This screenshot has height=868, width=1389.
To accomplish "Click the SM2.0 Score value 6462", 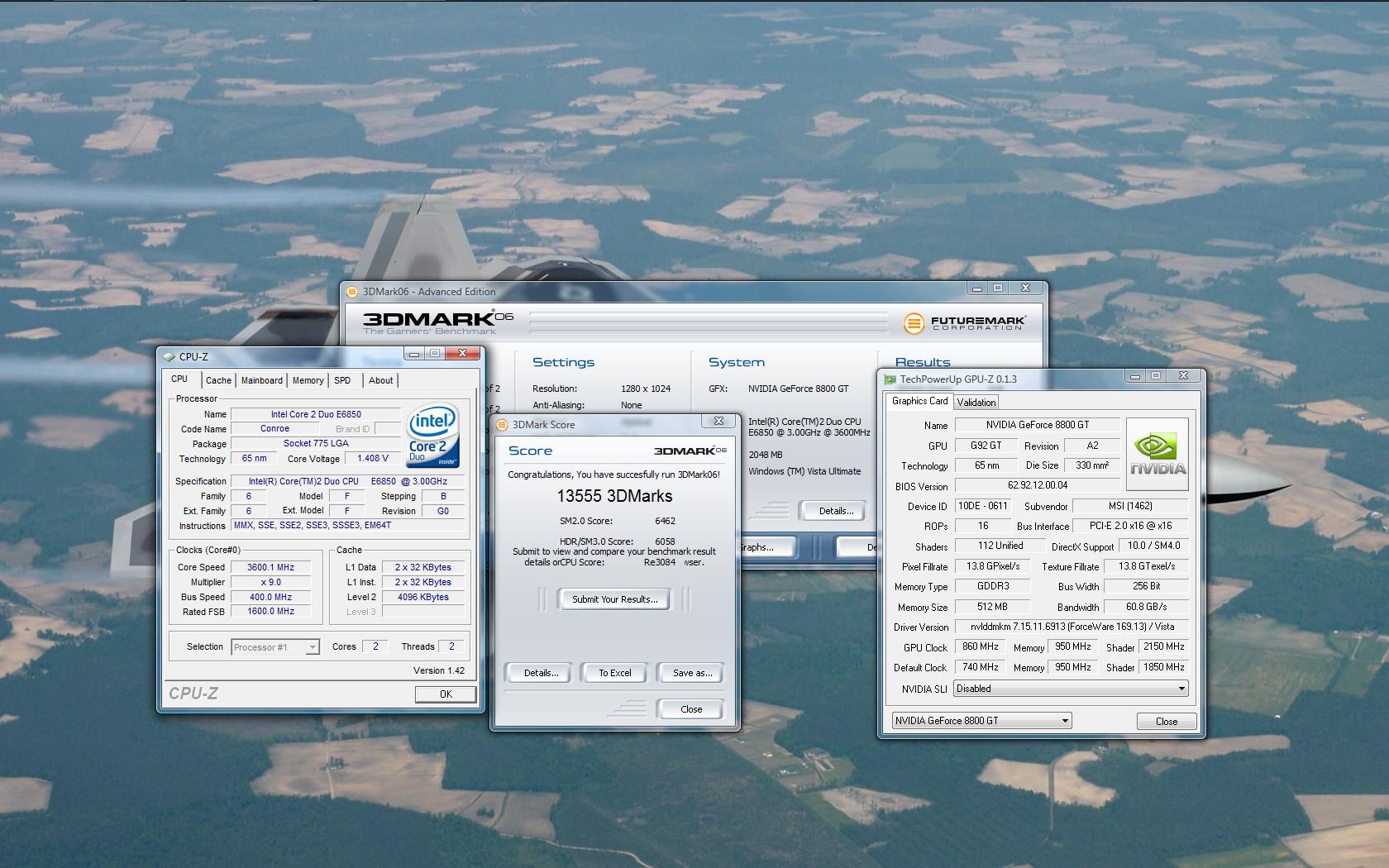I will [x=665, y=521].
